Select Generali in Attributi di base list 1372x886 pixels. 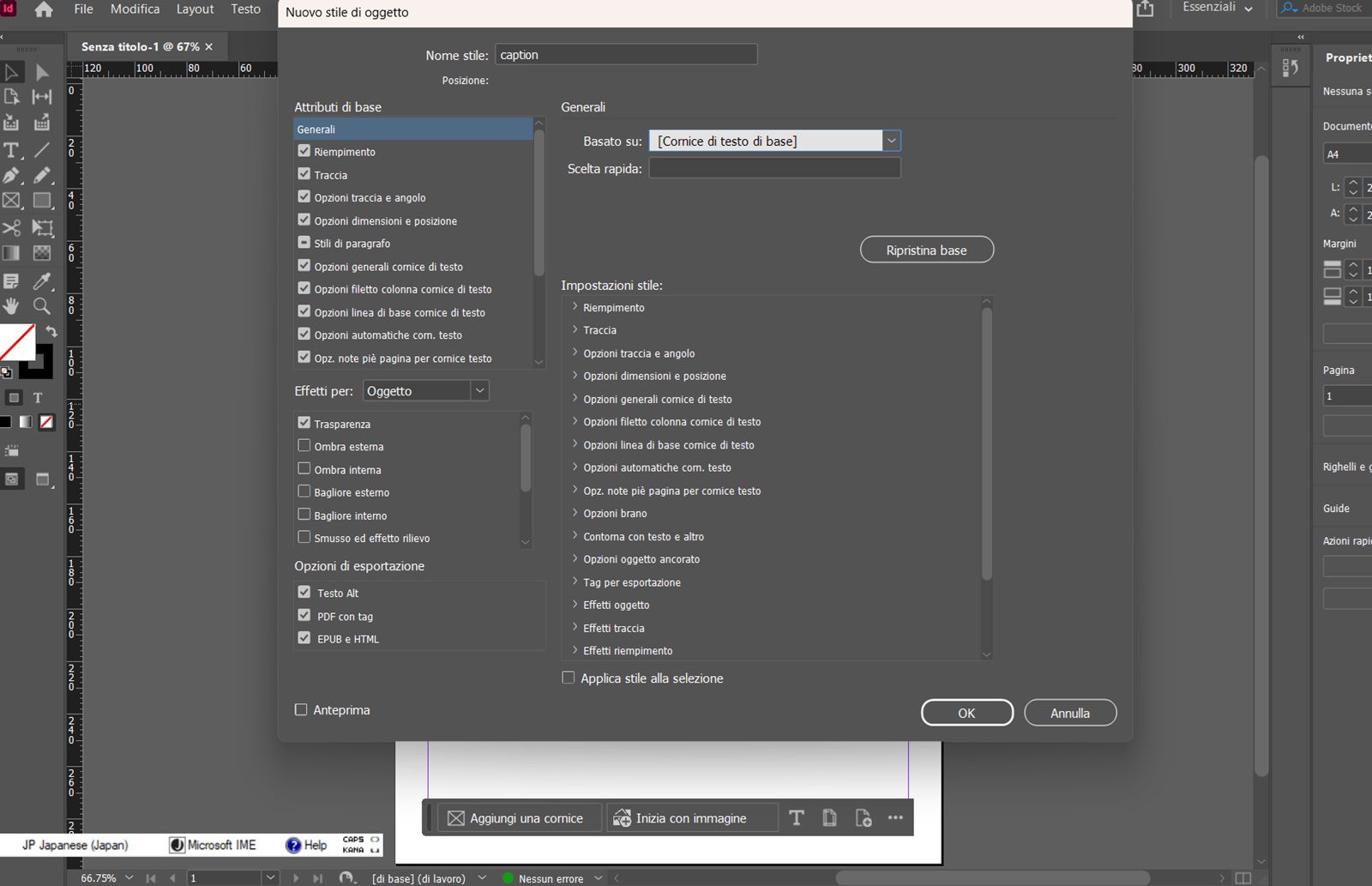pyautogui.click(x=412, y=129)
